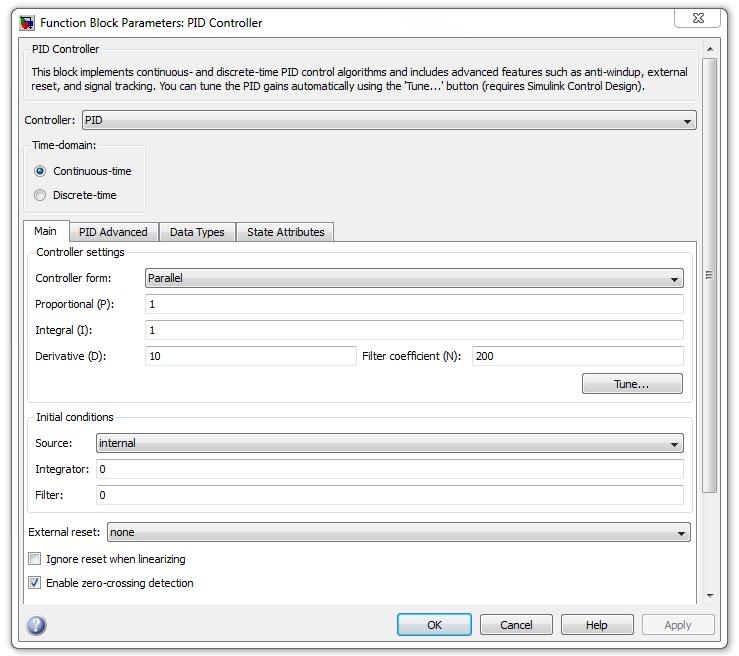This screenshot has width=739, height=656.
Task: Switch to the Main tab
Action: pyautogui.click(x=46, y=231)
